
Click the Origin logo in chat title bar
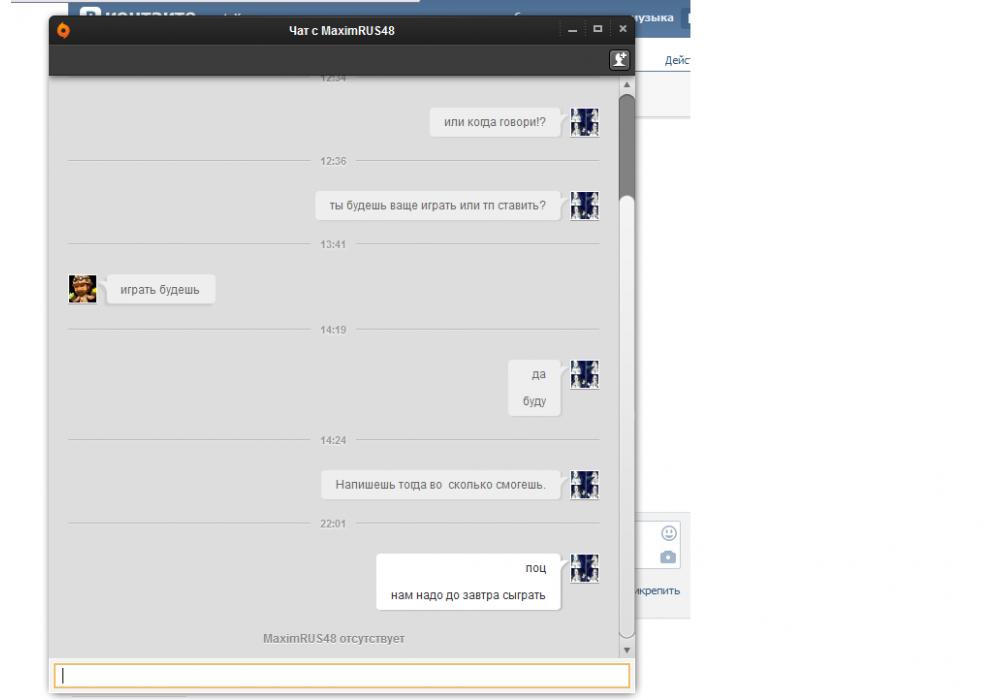[x=65, y=29]
